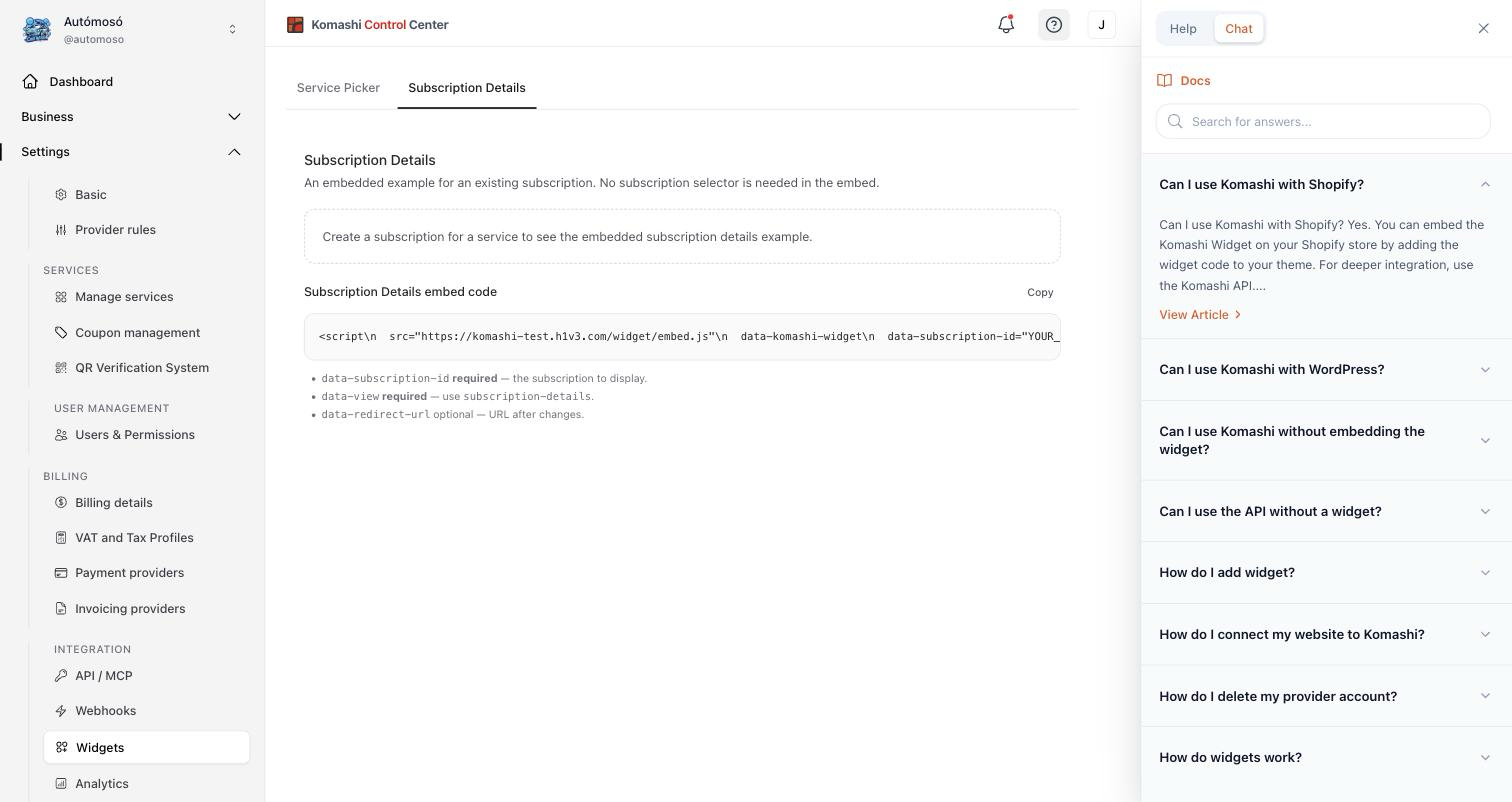This screenshot has width=1512, height=802.
Task: Switch to the Service Picker tab
Action: coord(338,88)
